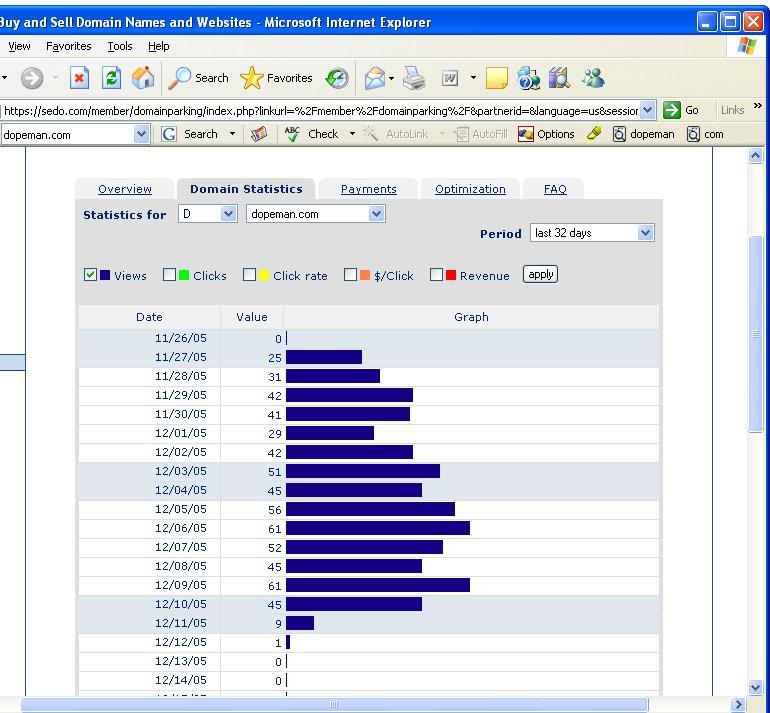
Task: Open the Mail envelope icon
Action: tap(375, 78)
